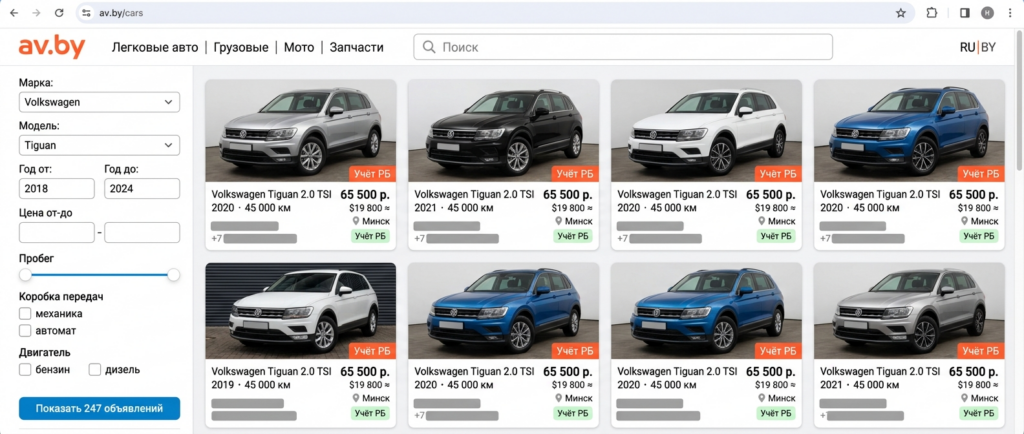Open the Chrome extensions puzzle icon
1024x434 pixels.
coord(932,12)
